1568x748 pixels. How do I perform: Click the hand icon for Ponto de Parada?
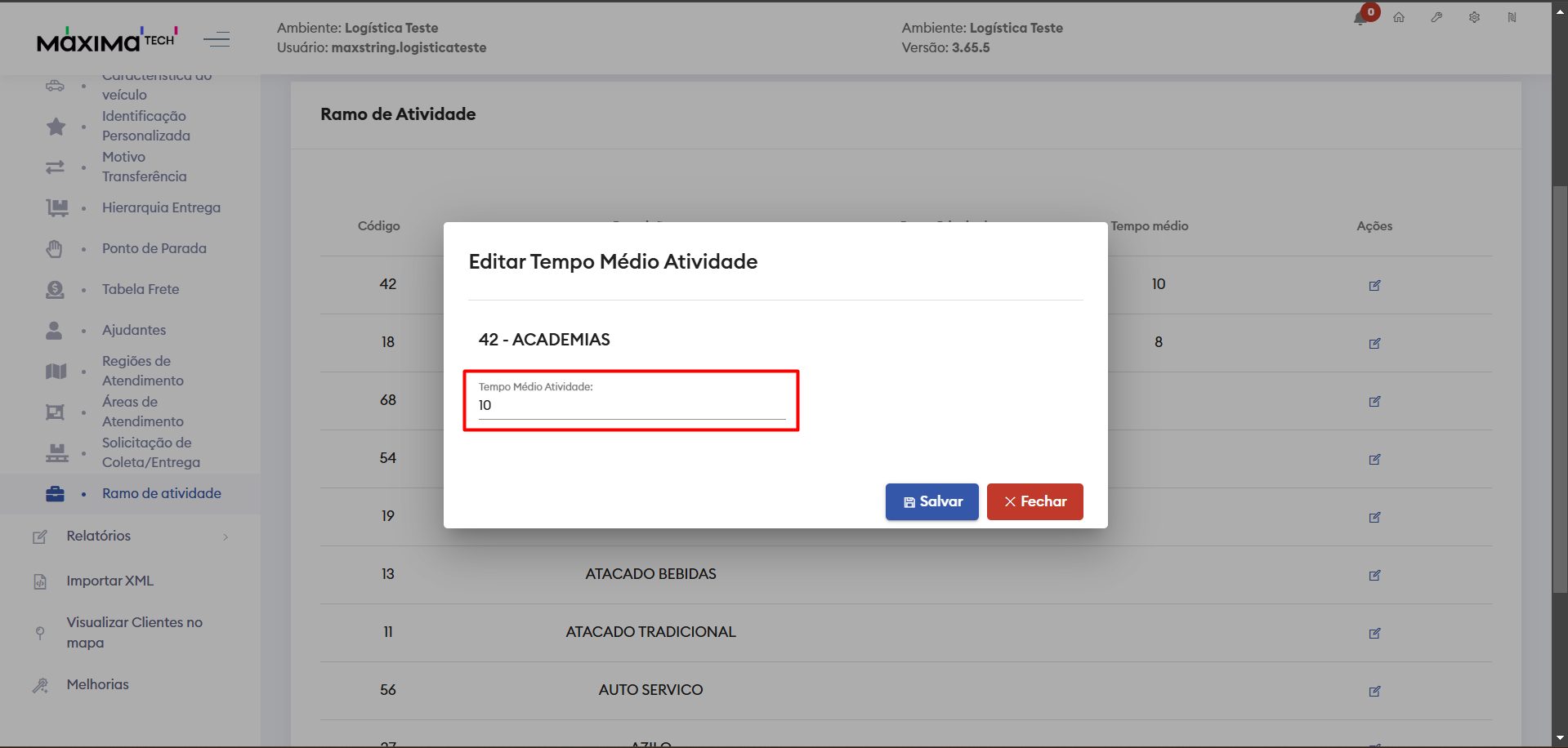[x=55, y=249]
